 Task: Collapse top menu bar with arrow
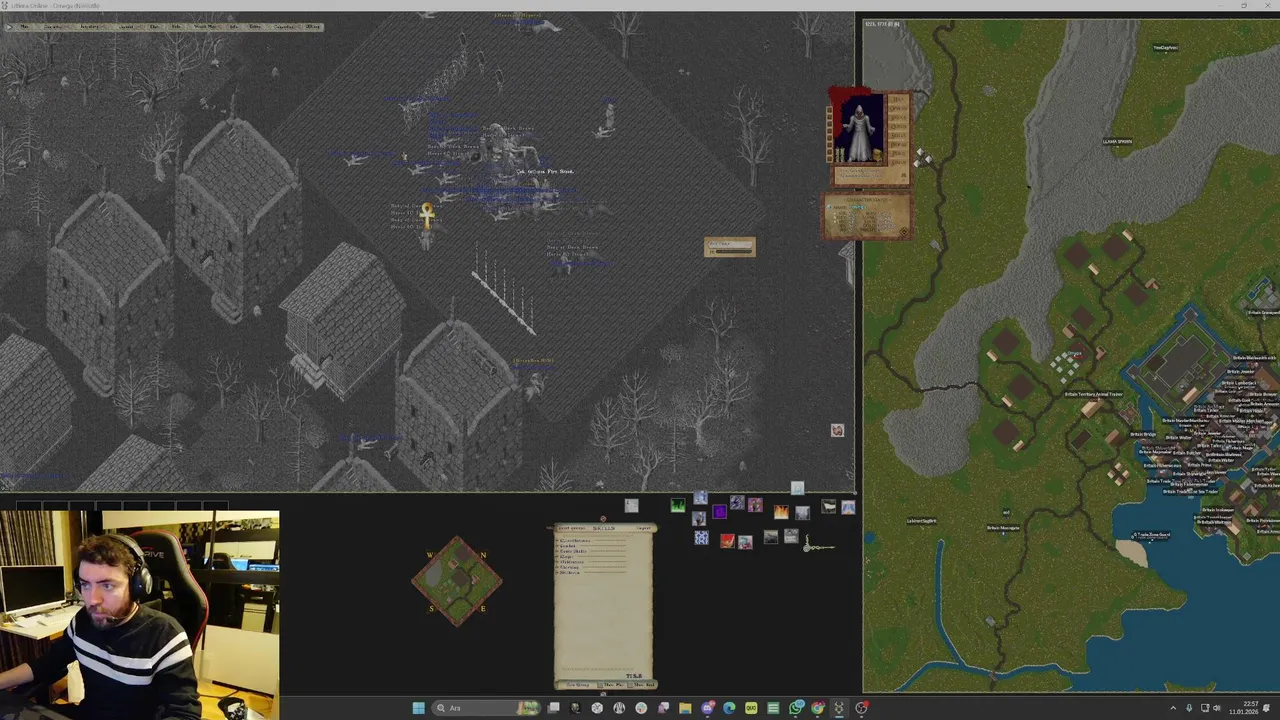point(9,26)
